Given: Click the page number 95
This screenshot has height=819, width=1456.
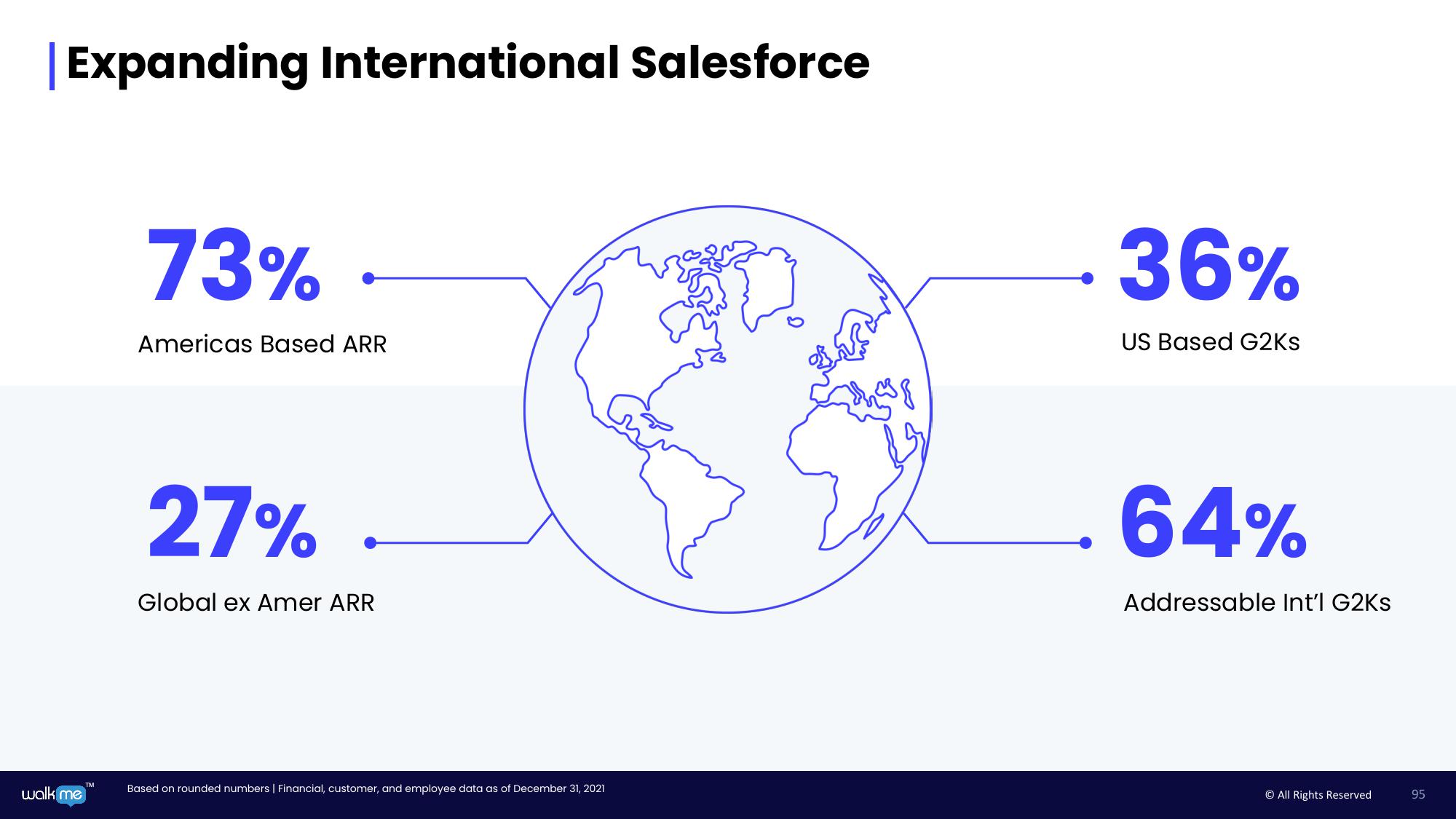Looking at the screenshot, I should (x=1418, y=794).
